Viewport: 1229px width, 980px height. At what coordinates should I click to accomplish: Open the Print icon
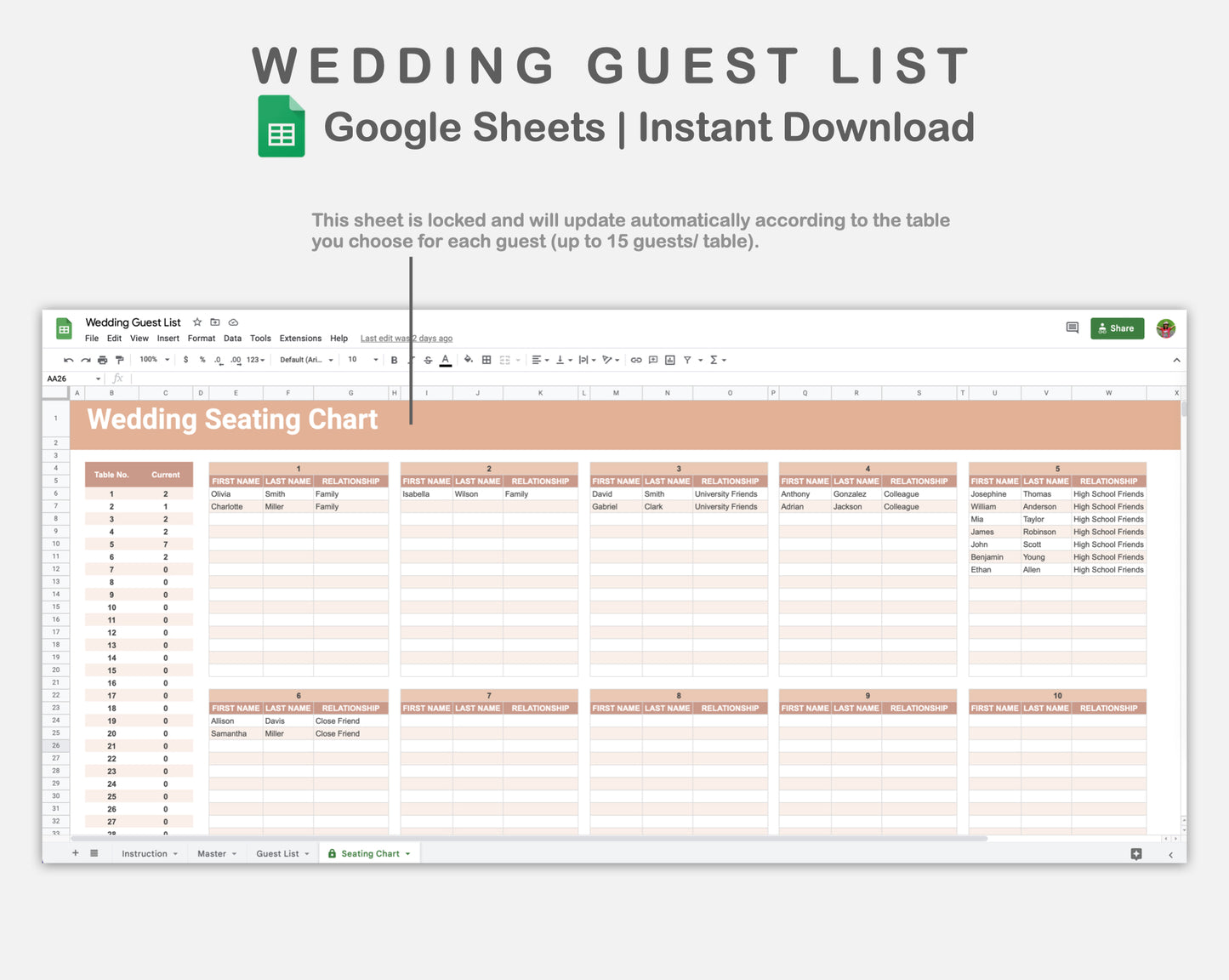pos(103,360)
